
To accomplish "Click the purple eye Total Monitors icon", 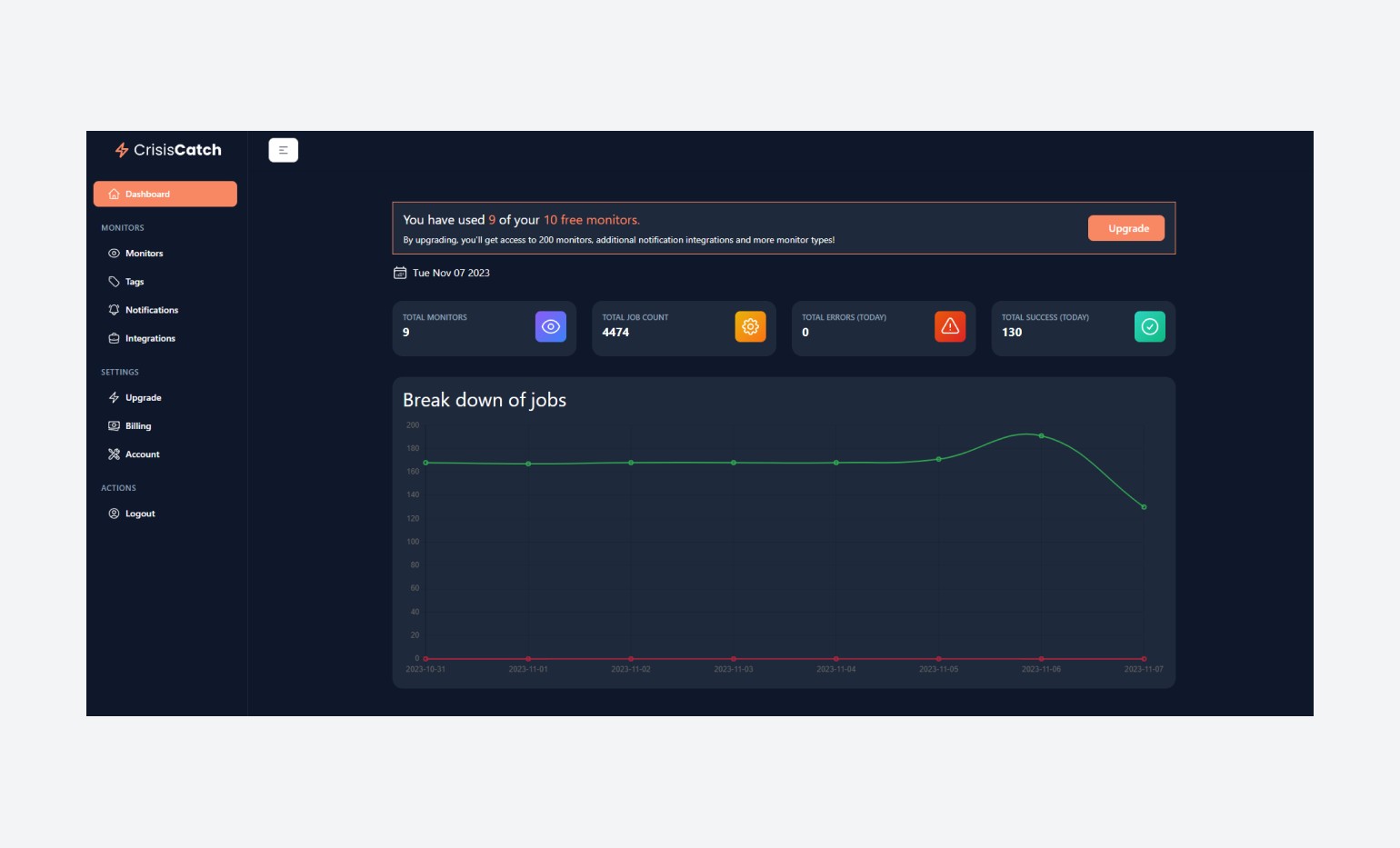I will click(x=550, y=327).
